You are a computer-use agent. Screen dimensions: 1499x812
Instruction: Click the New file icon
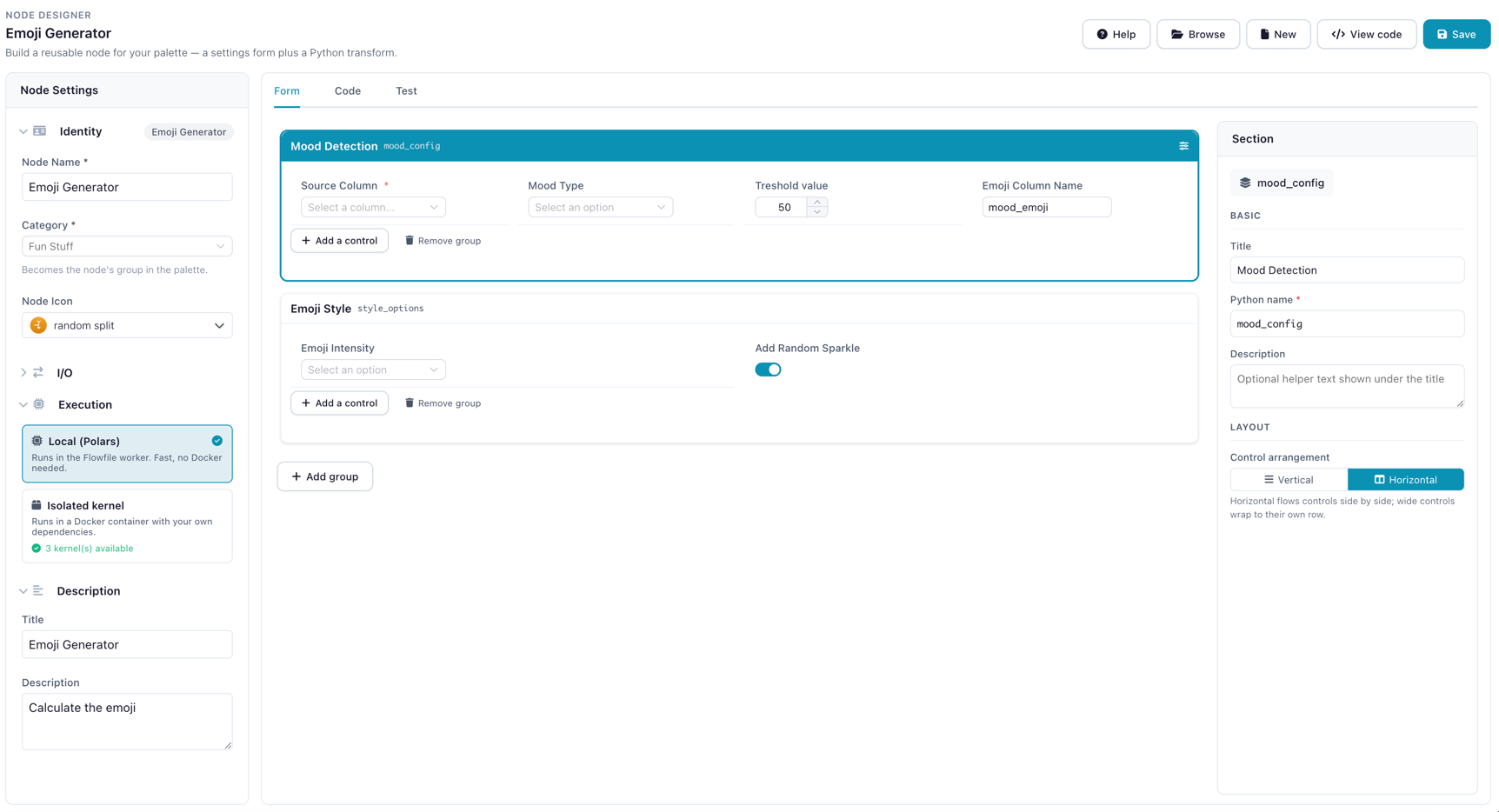pyautogui.click(x=1264, y=35)
